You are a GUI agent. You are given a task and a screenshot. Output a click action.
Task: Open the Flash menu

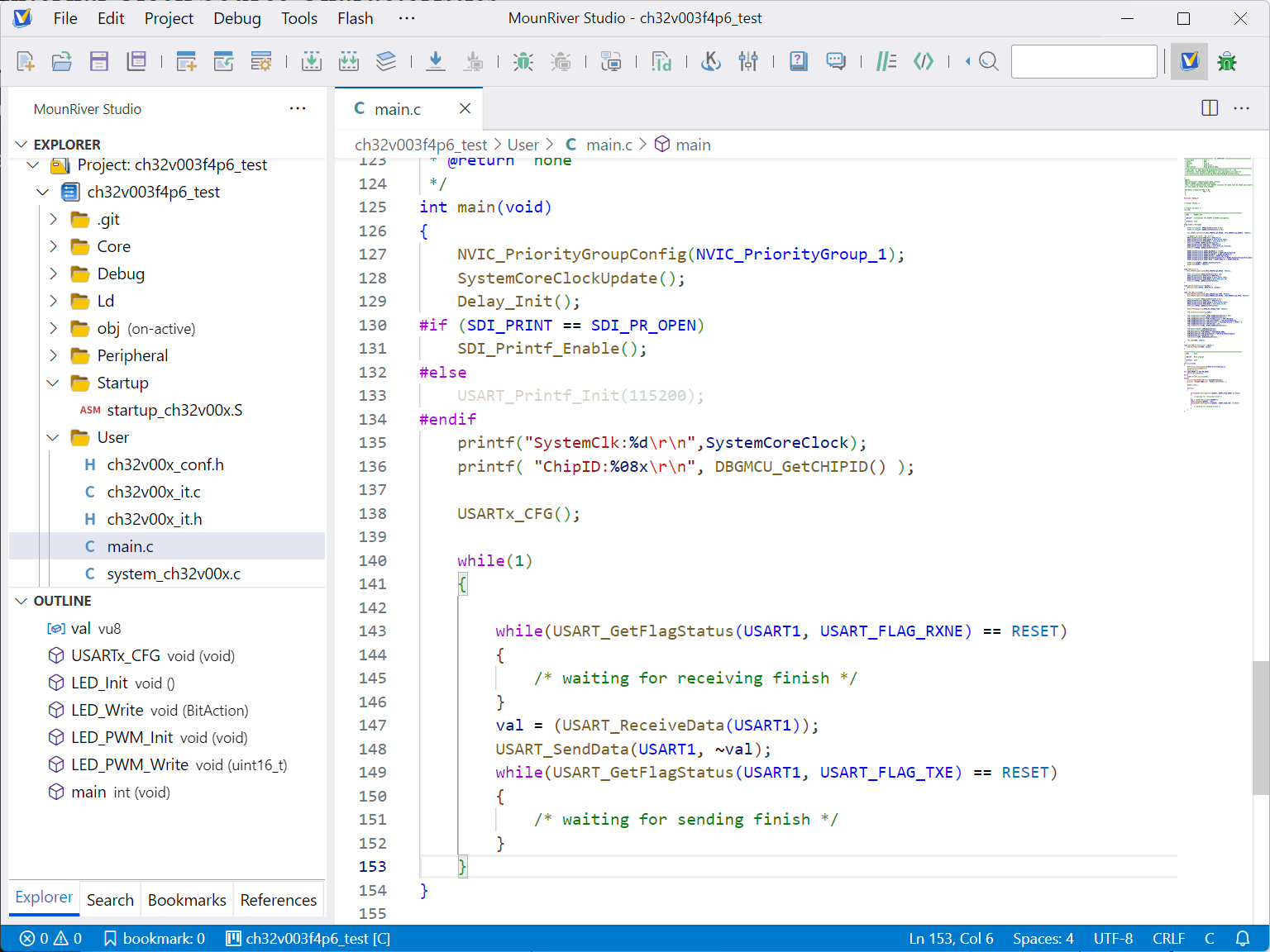coord(356,18)
